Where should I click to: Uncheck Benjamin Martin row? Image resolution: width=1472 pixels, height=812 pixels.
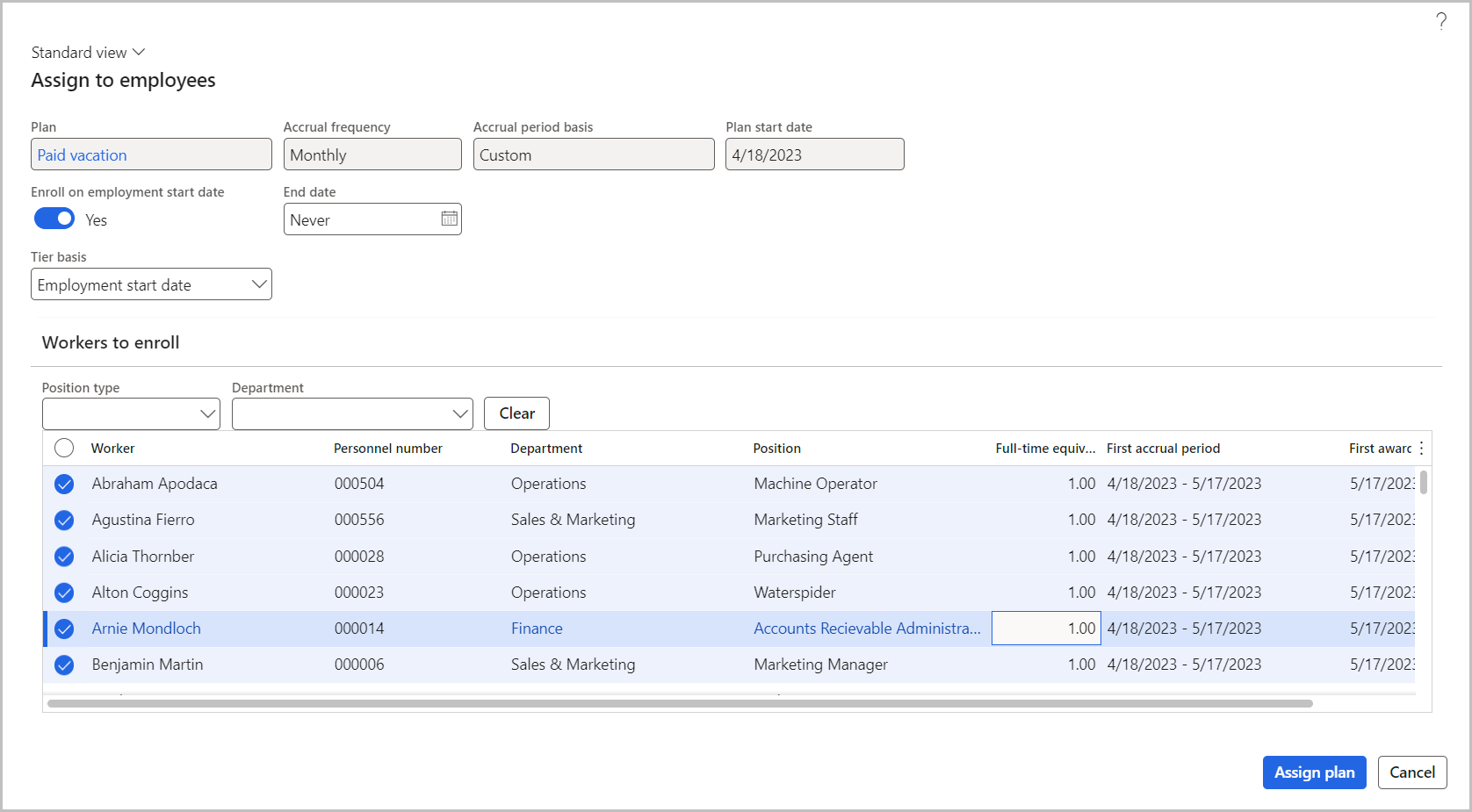64,665
